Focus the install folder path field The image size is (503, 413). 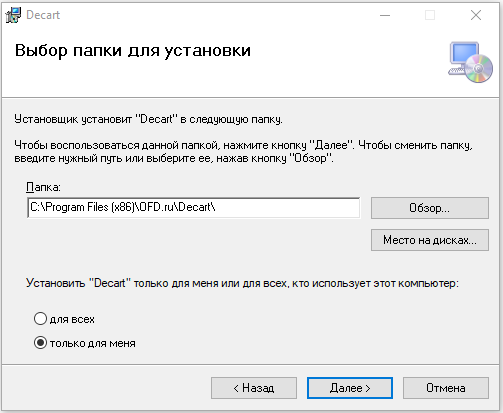(194, 207)
